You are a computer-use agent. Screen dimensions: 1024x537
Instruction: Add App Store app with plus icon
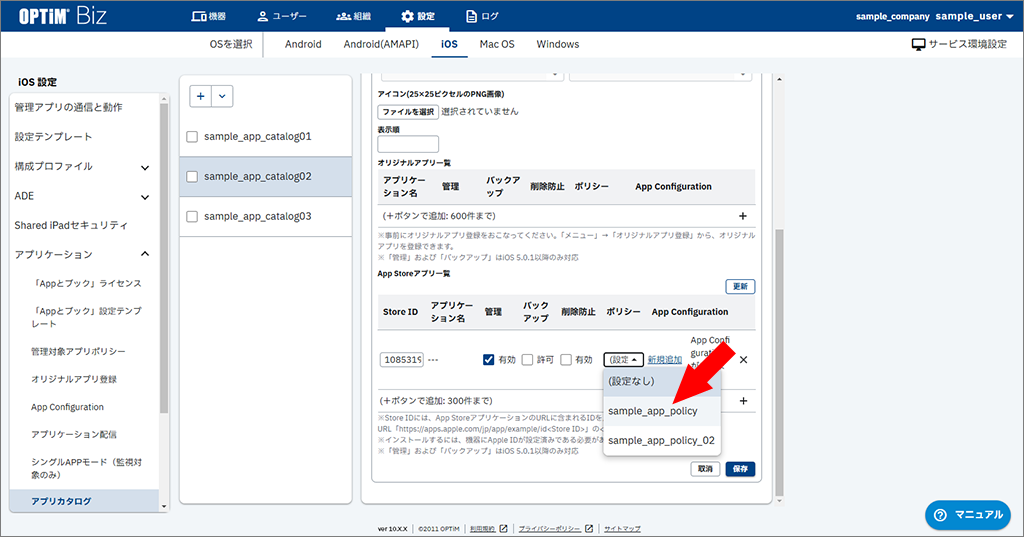pos(743,401)
